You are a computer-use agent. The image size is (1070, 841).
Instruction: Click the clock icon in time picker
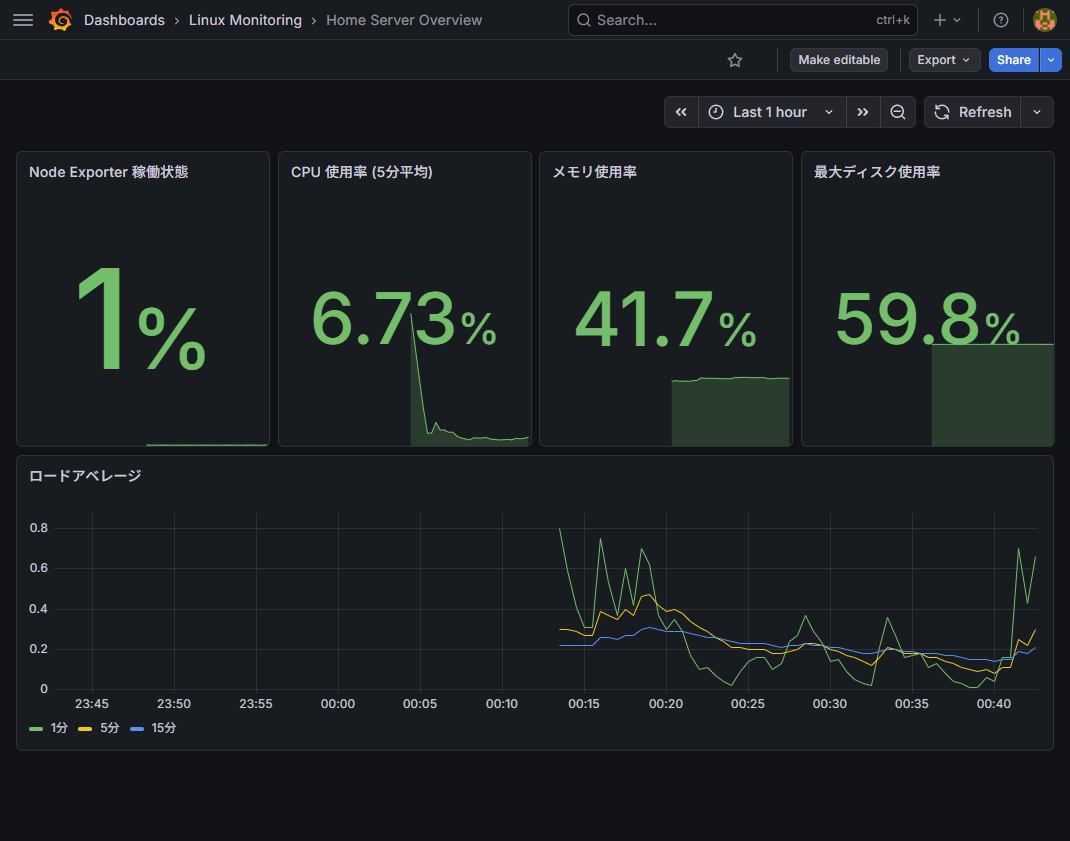(716, 112)
